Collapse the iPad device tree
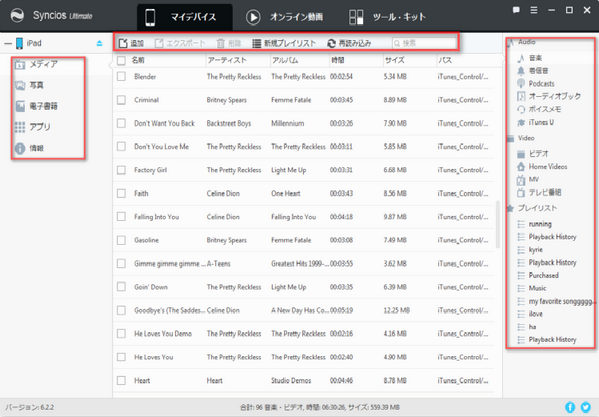The image size is (599, 417). pos(8,44)
